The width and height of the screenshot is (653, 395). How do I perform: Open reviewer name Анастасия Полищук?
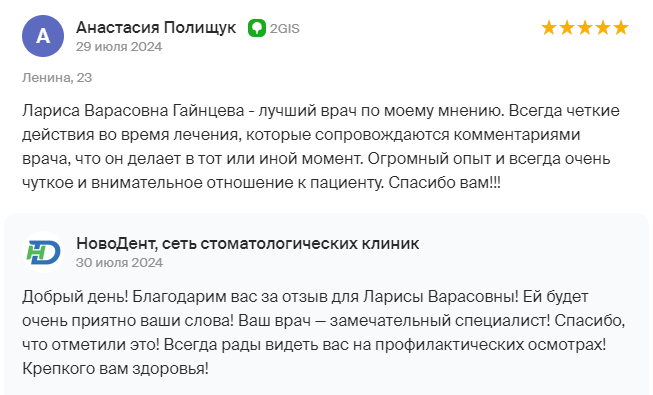(x=156, y=28)
